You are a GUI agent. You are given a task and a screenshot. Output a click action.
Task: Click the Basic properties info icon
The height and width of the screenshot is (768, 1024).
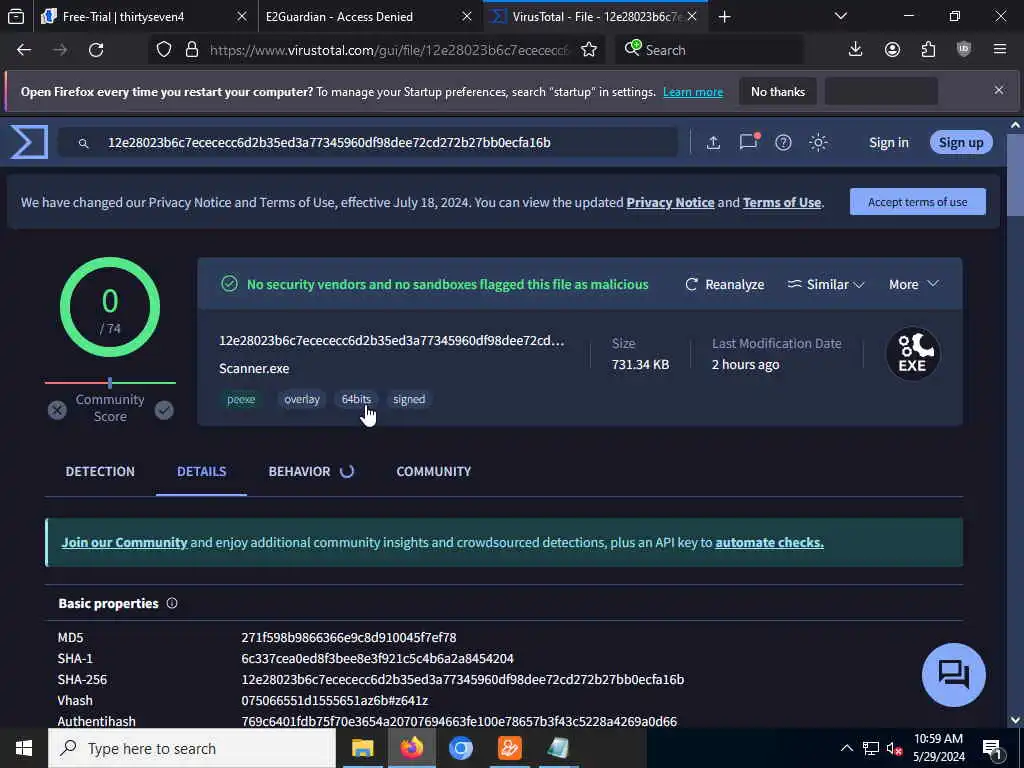pyautogui.click(x=172, y=603)
